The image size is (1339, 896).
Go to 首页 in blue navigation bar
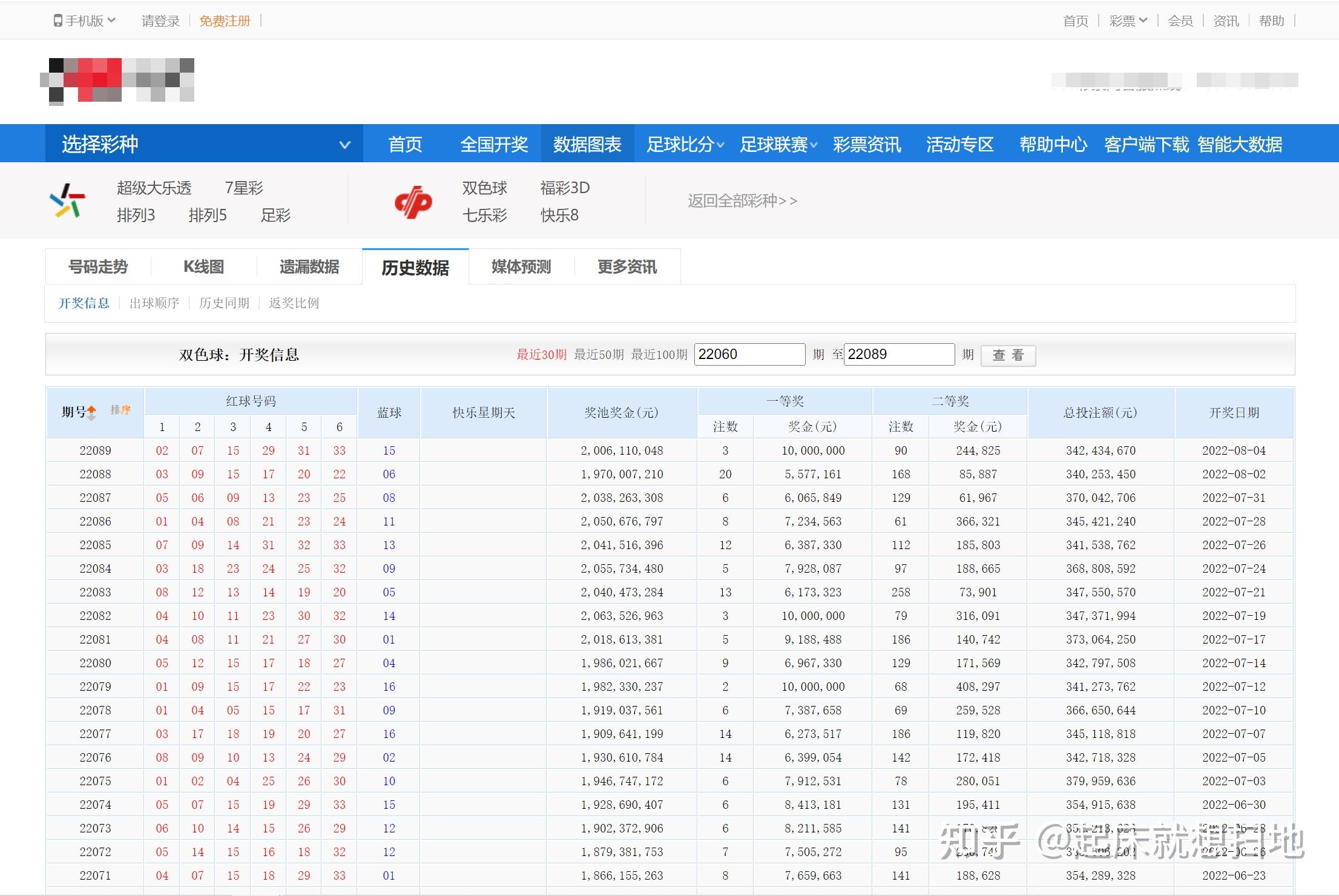tap(405, 144)
